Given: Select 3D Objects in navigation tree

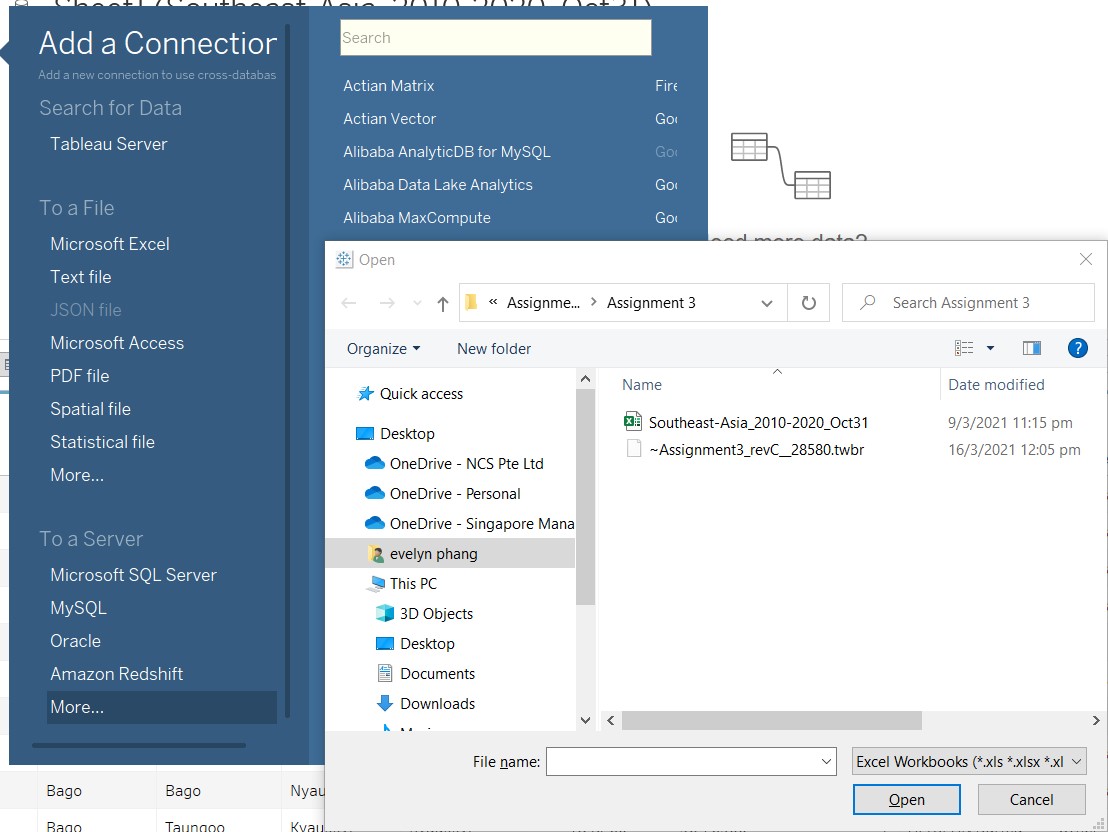Looking at the screenshot, I should tap(436, 614).
